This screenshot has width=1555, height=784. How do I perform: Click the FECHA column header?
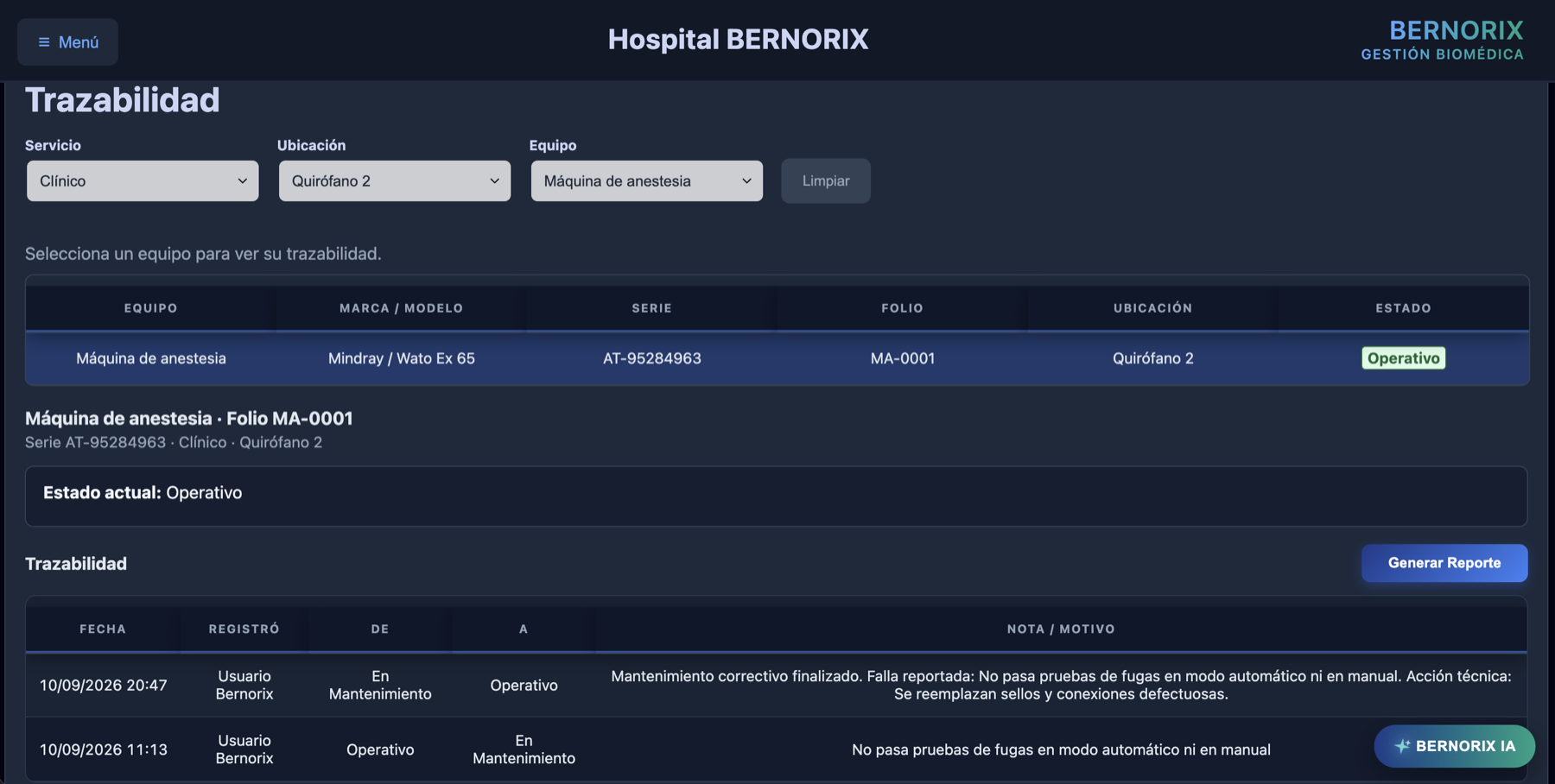pyautogui.click(x=103, y=629)
